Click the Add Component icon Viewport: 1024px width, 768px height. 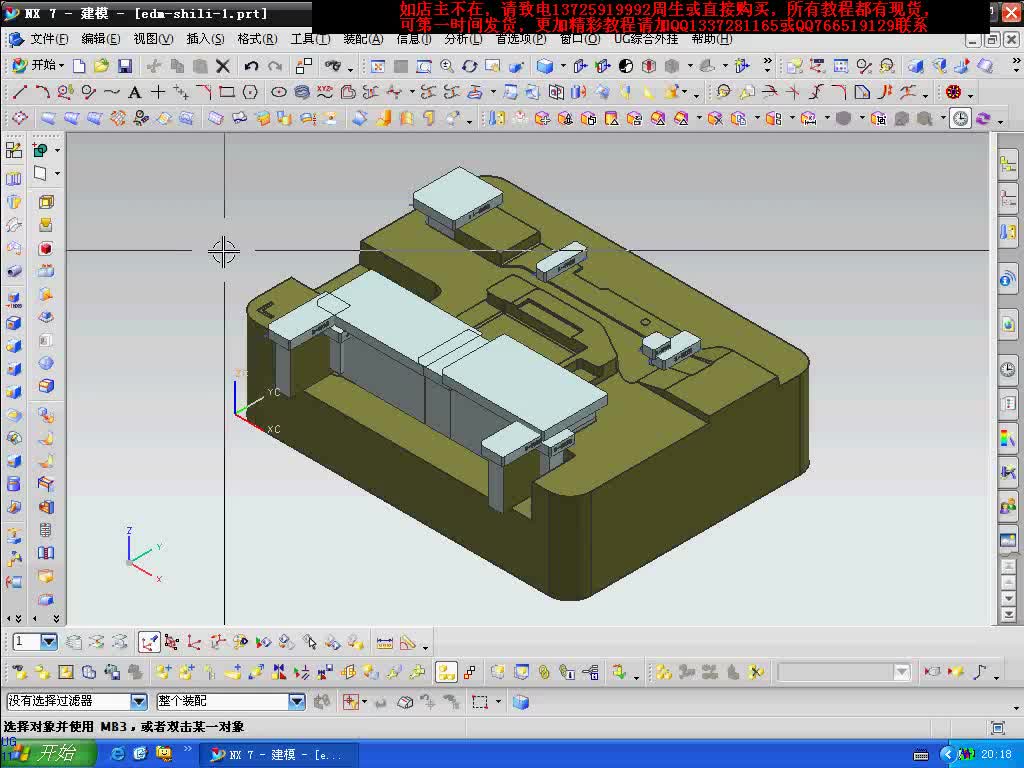click(x=163, y=672)
